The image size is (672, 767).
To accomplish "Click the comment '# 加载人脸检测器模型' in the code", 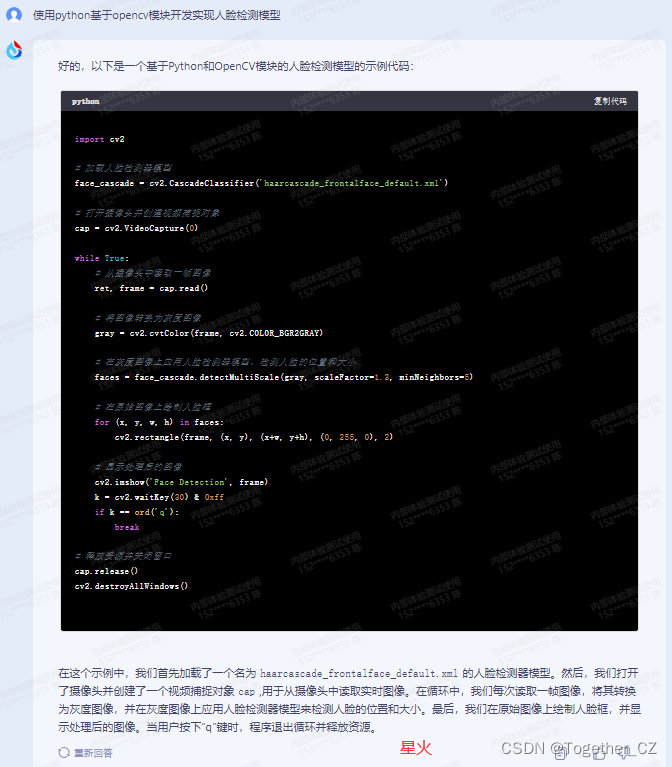I will (123, 168).
